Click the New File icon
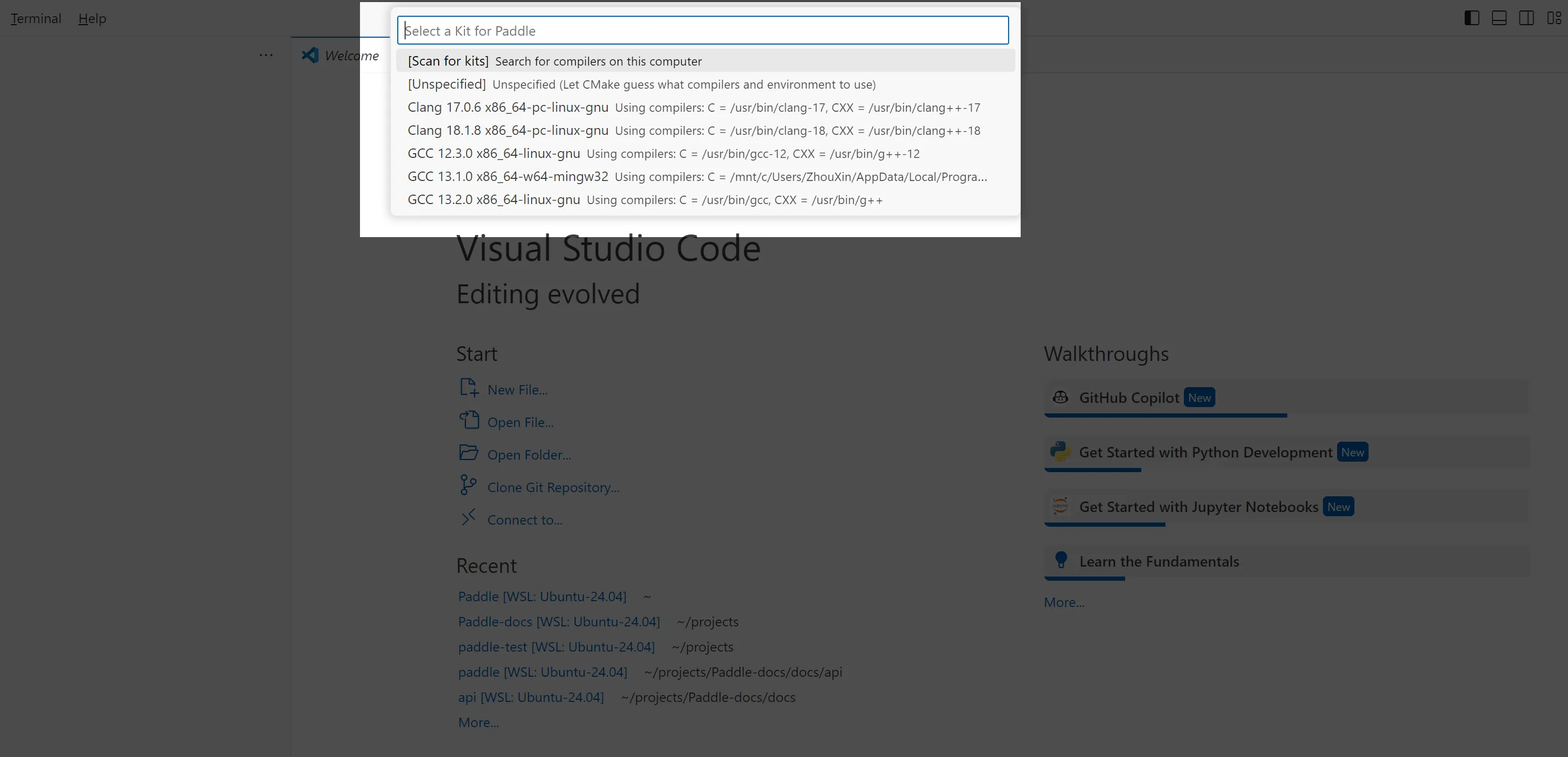Image resolution: width=1568 pixels, height=757 pixels. tap(469, 388)
